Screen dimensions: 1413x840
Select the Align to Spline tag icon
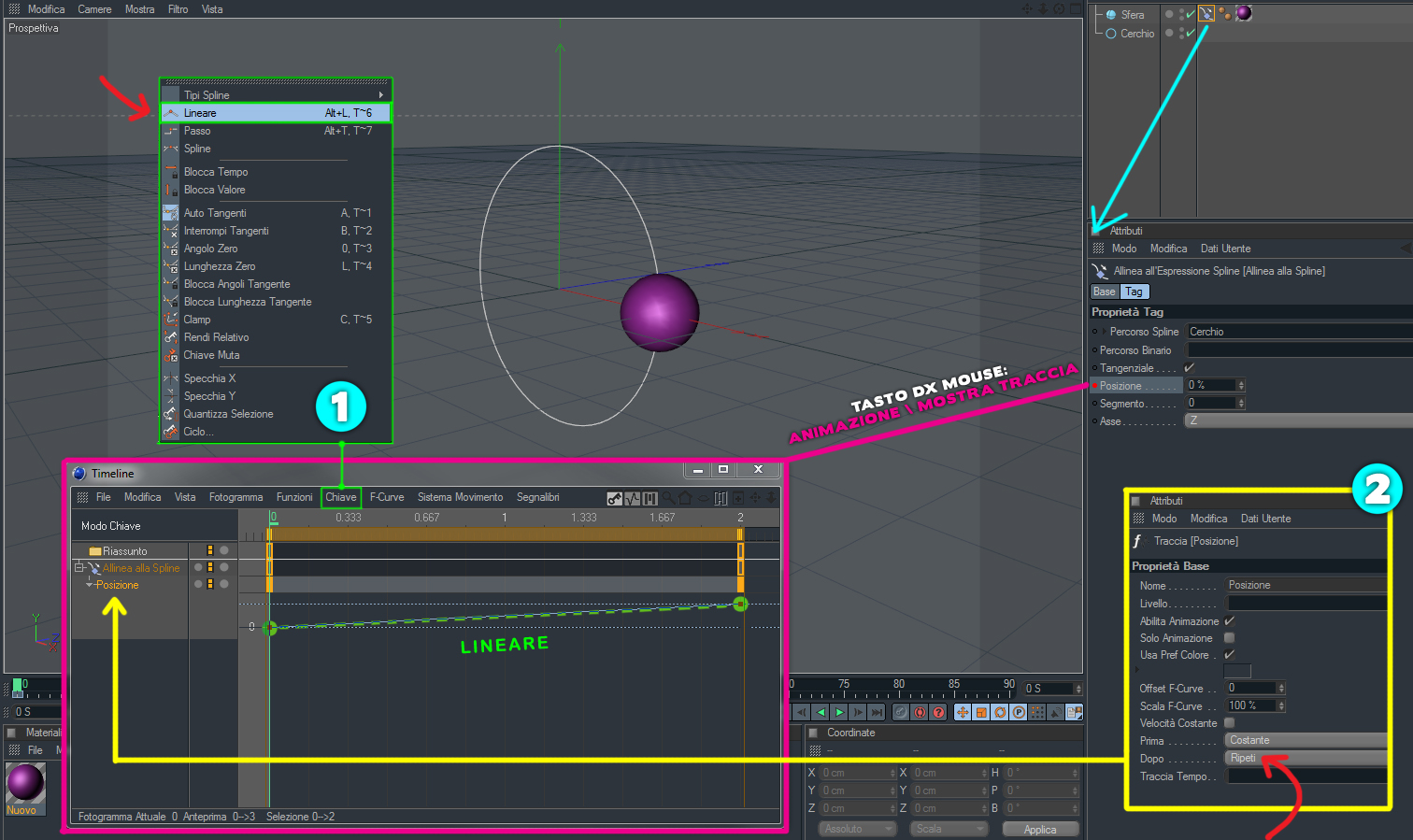pyautogui.click(x=1206, y=13)
